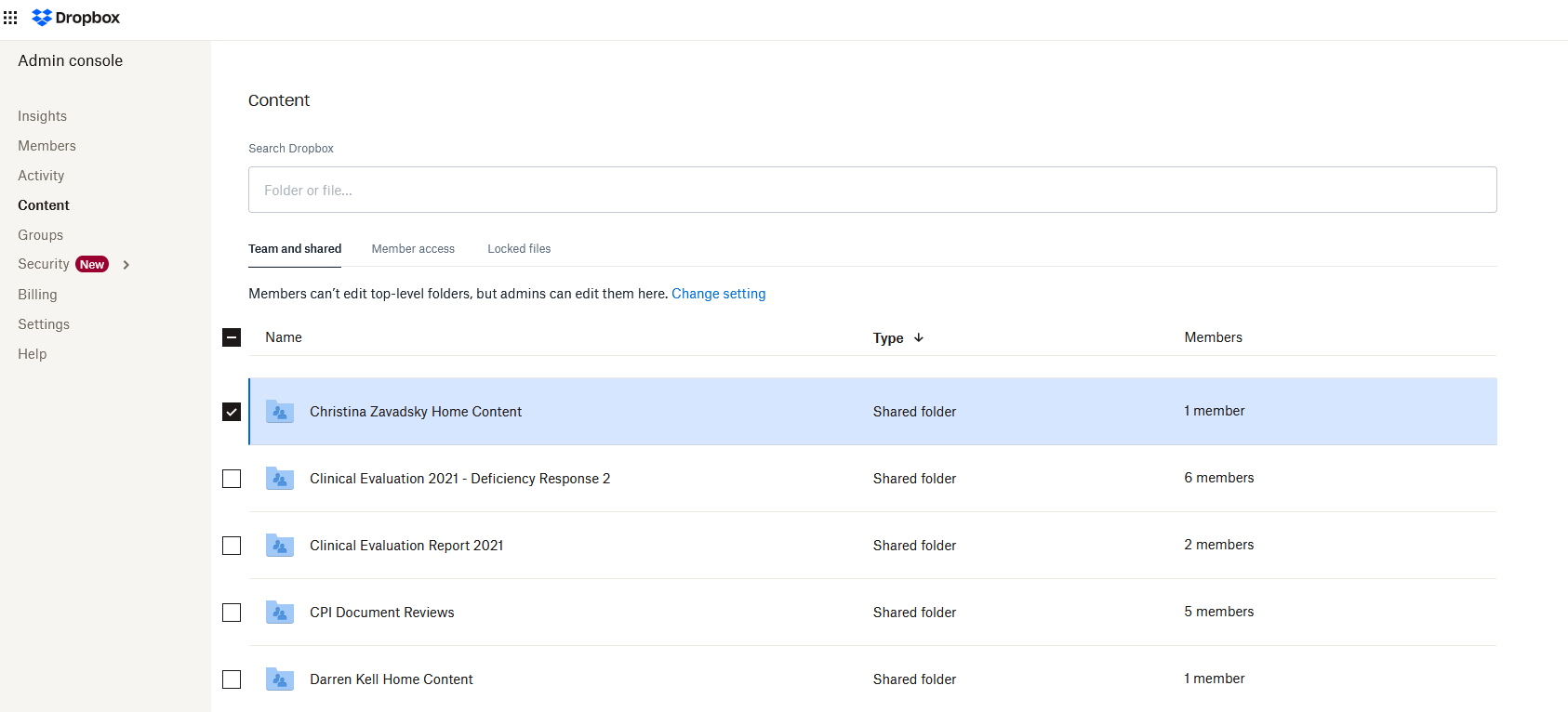Screen dimensions: 1568x712
Task: Click the New badge beside Security
Action: coord(92,265)
